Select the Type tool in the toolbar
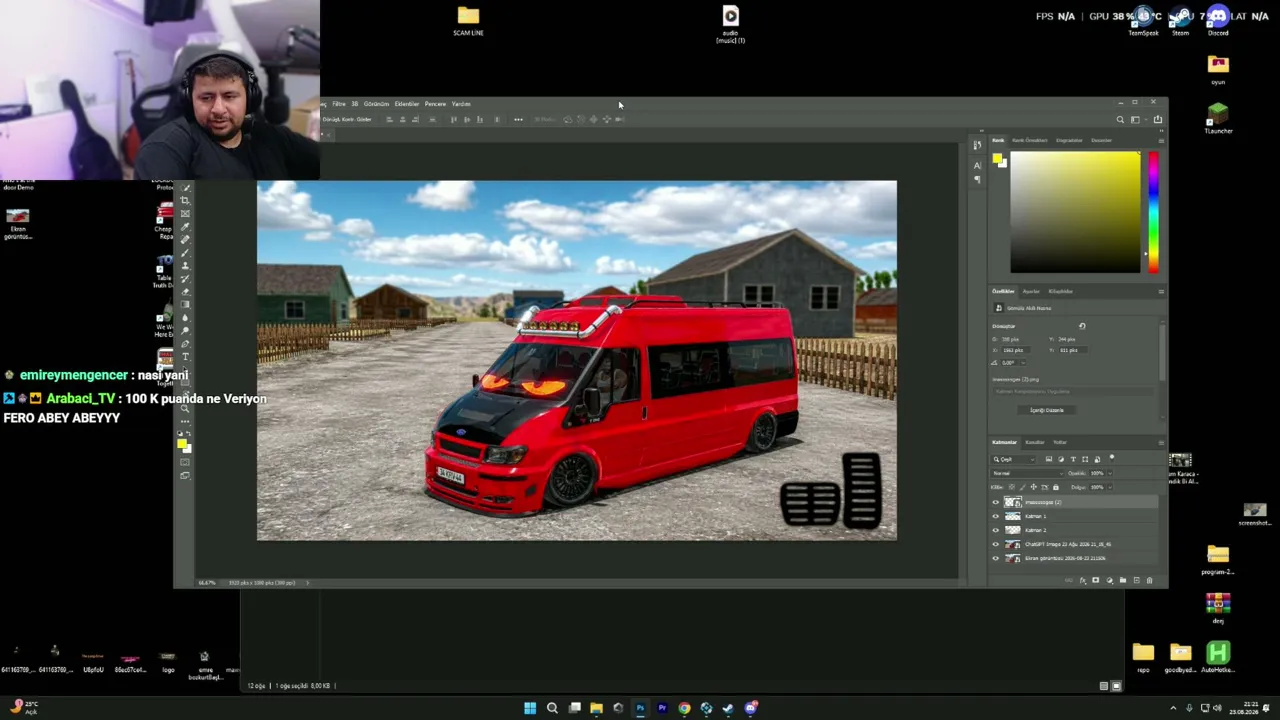Viewport: 1280px width, 720px height. click(185, 356)
